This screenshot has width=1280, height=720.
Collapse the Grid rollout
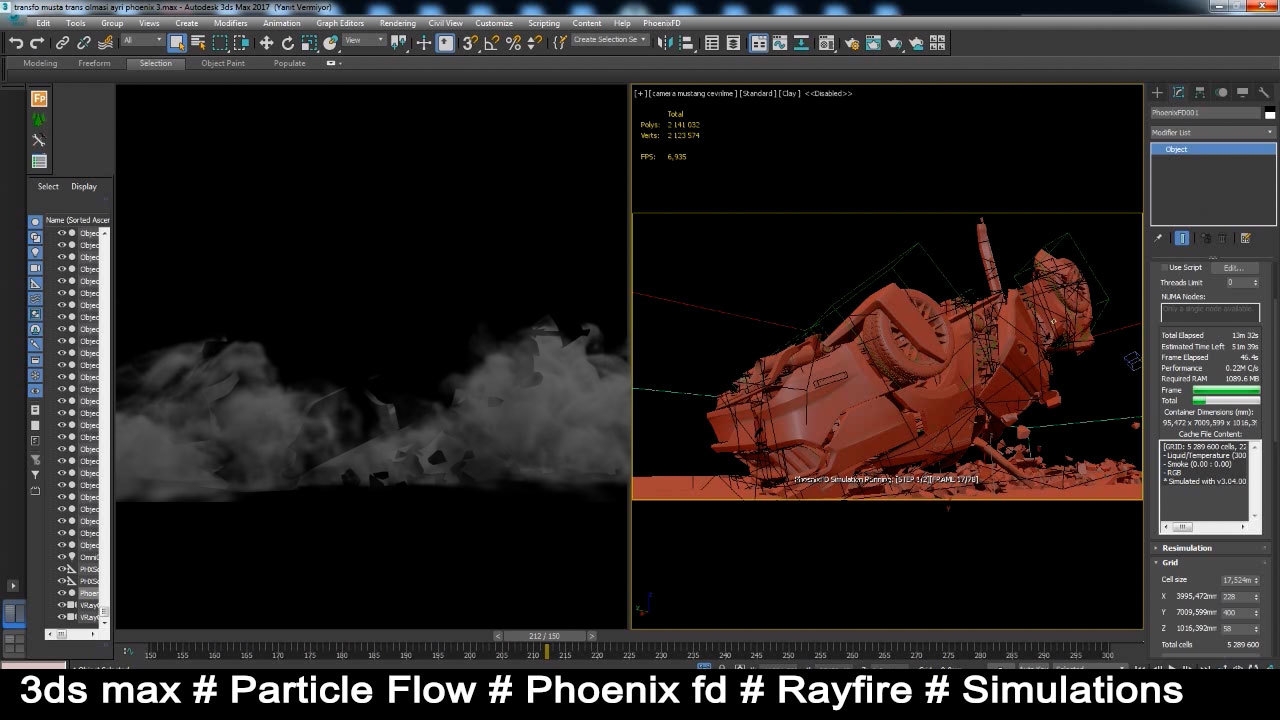pos(1213,562)
